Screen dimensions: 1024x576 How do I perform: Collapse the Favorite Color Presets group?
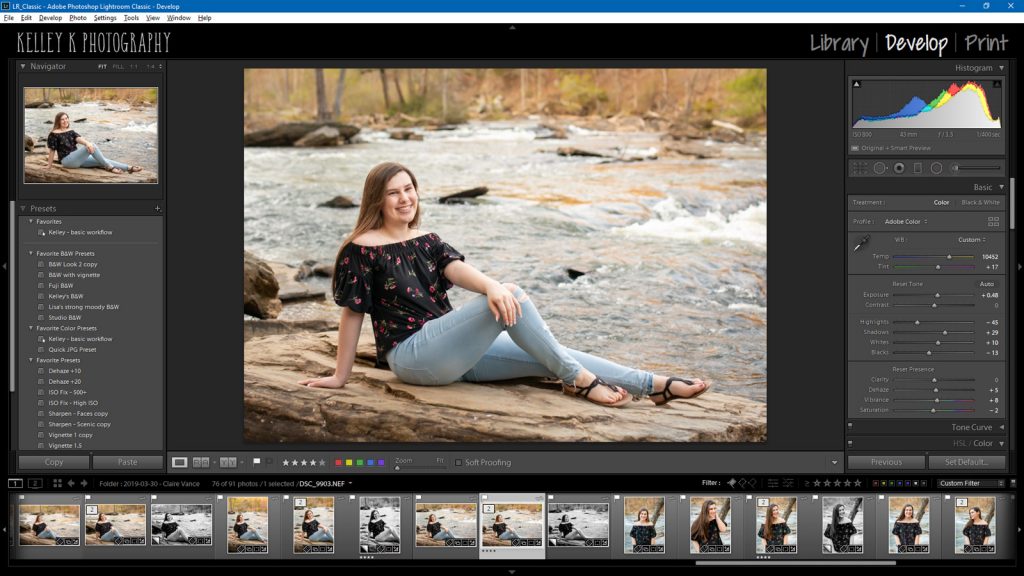pyautogui.click(x=31, y=328)
